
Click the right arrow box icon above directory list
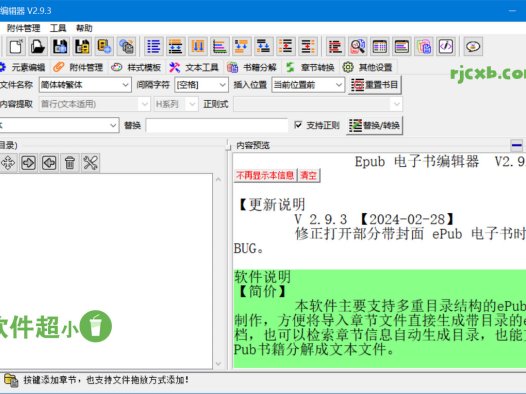click(x=29, y=163)
